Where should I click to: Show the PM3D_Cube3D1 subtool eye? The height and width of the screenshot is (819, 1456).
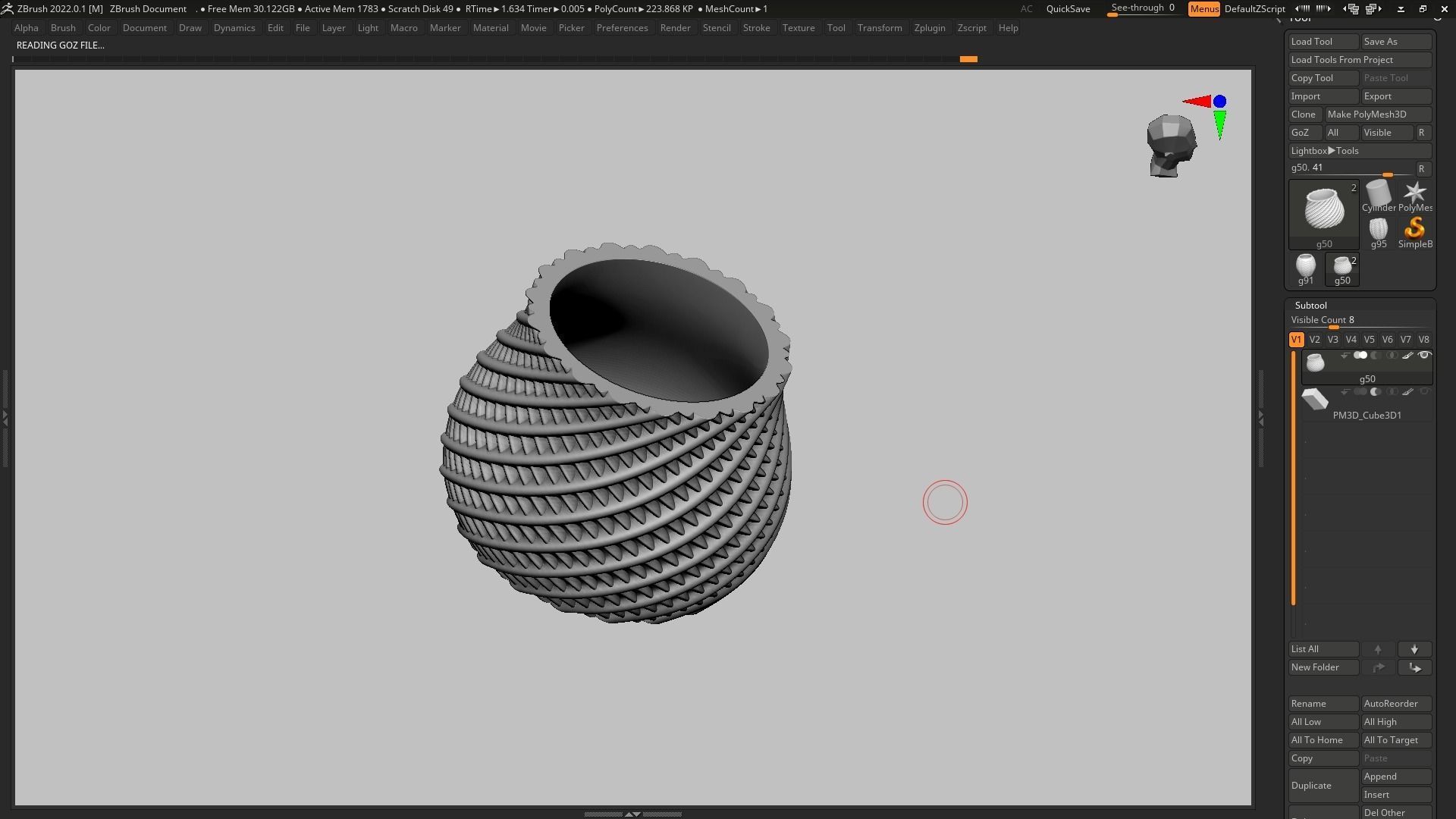click(1424, 392)
